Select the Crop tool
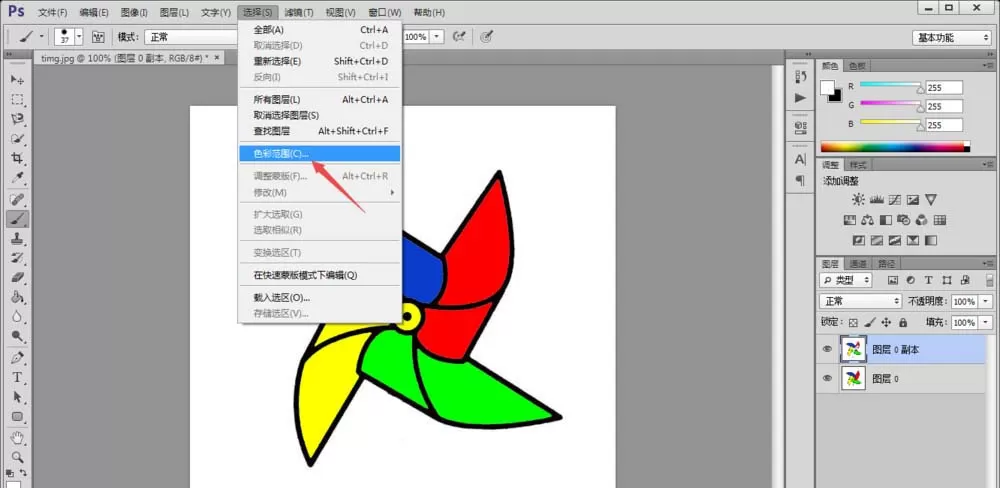Viewport: 1000px width, 488px height. (18, 159)
